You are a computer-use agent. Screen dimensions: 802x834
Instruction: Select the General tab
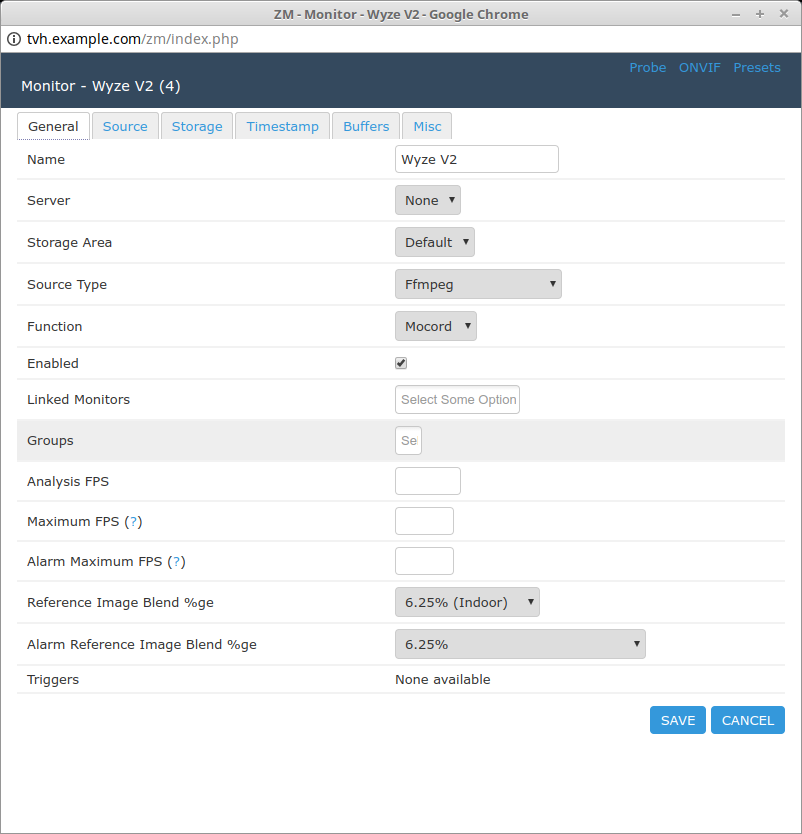point(53,126)
